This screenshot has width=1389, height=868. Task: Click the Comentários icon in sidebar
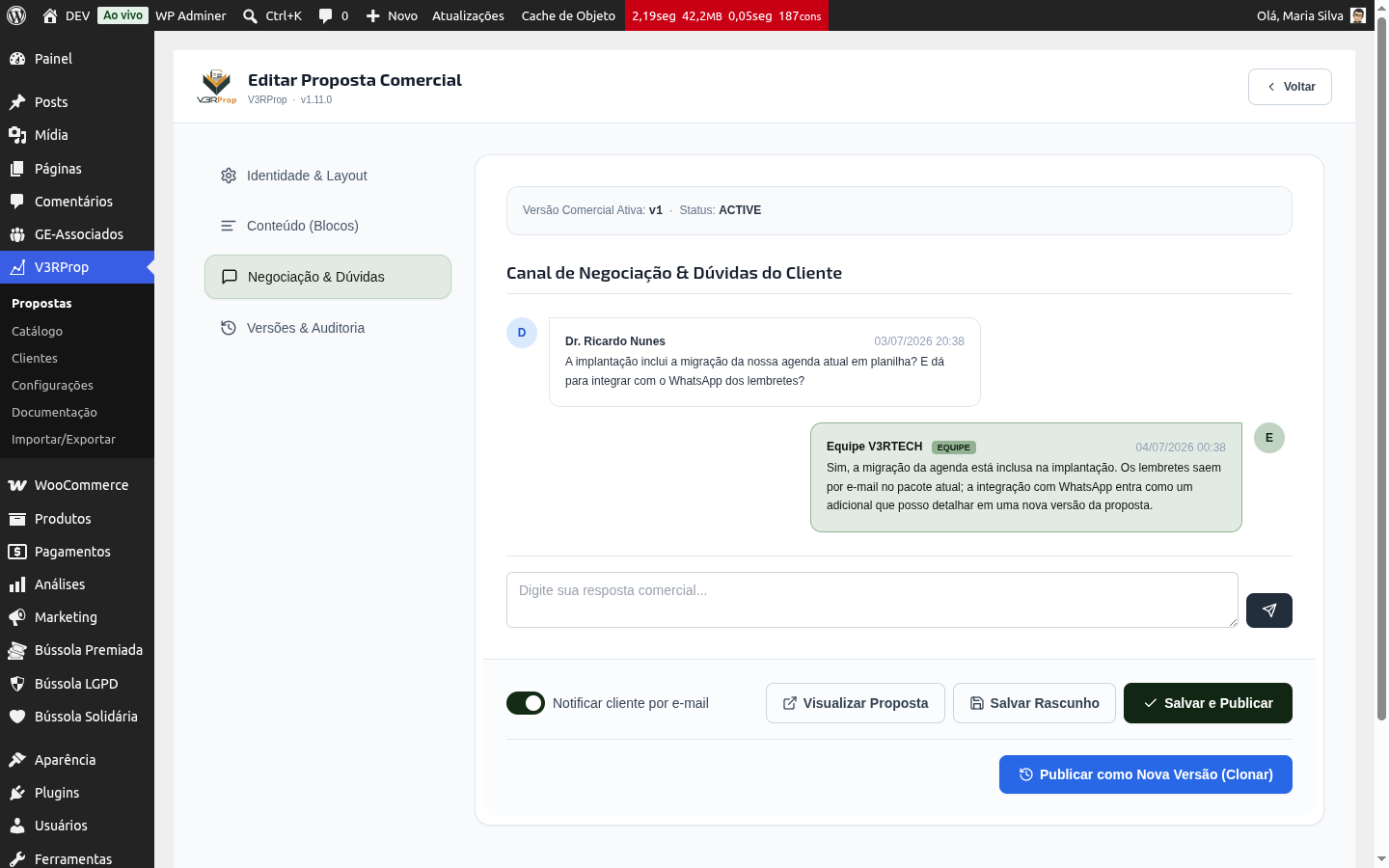click(17, 202)
